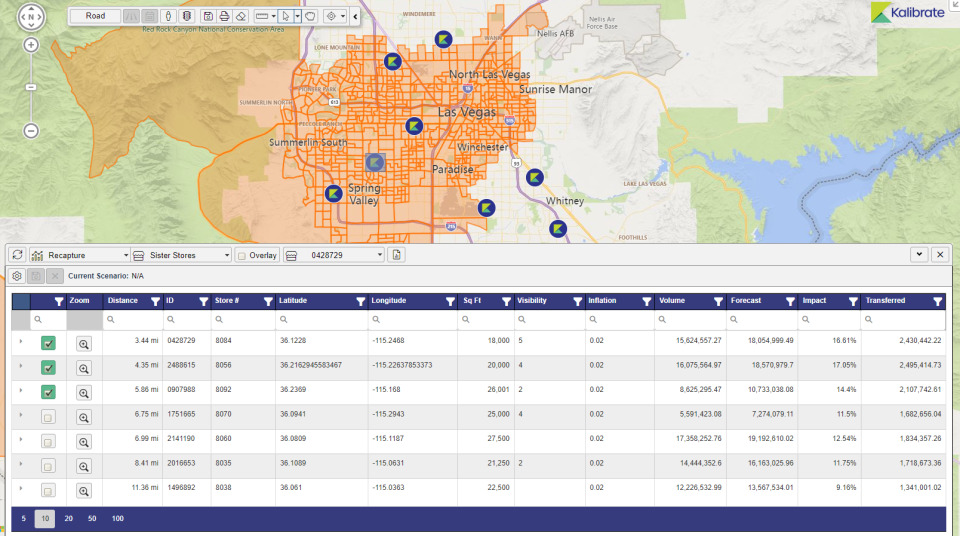
Task: Click the Distance column filter icon
Action: pos(155,301)
